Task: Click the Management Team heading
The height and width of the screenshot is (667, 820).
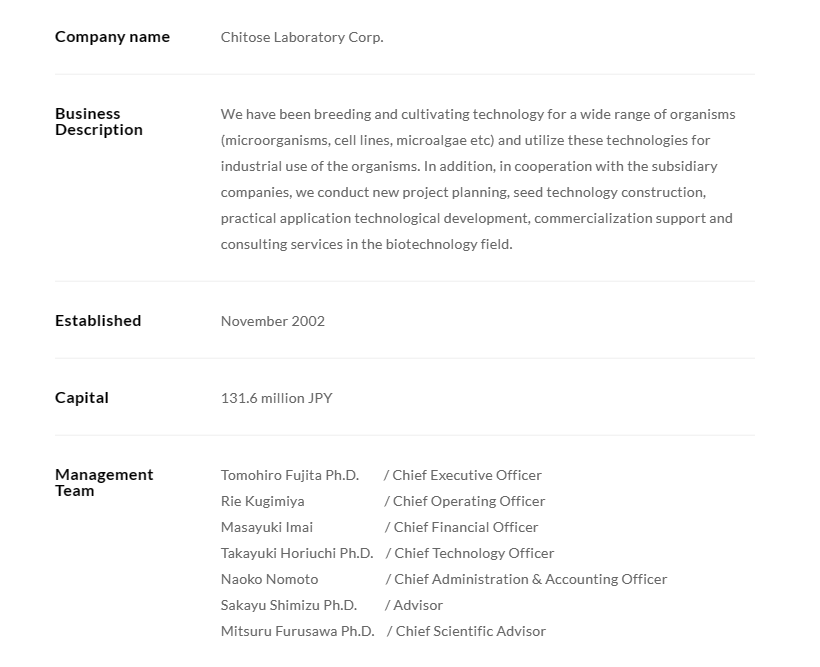Action: pos(104,482)
